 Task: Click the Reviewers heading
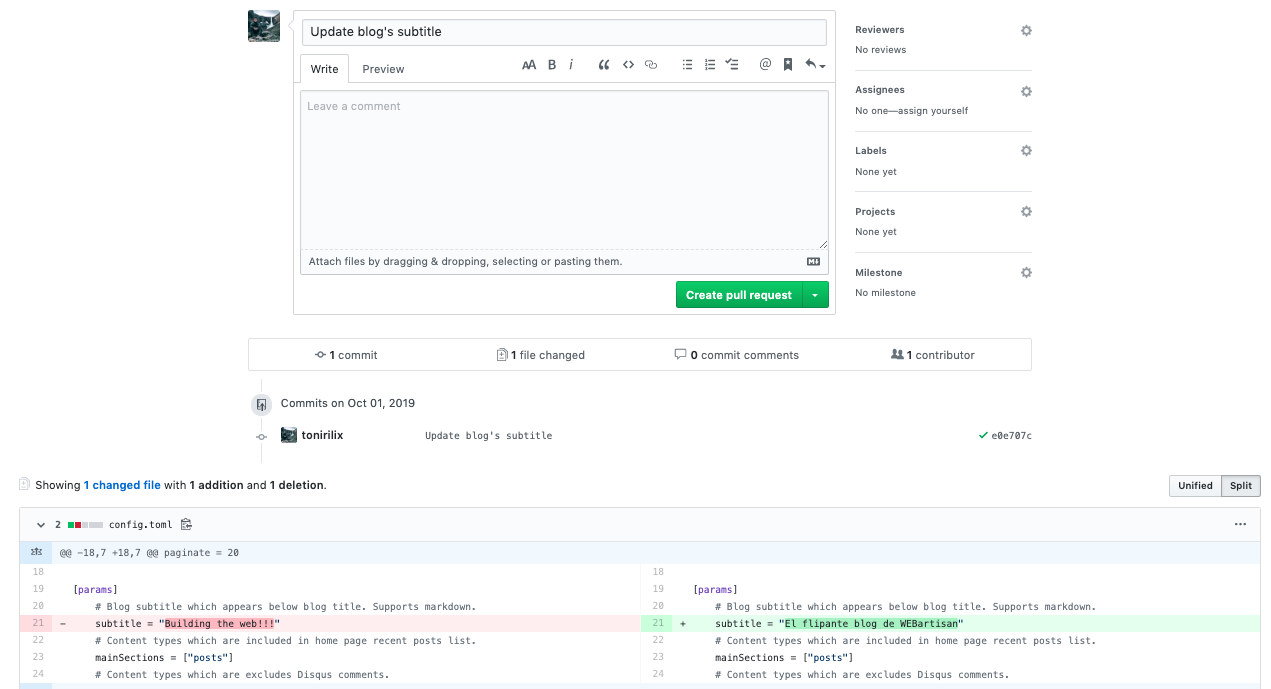[880, 30]
